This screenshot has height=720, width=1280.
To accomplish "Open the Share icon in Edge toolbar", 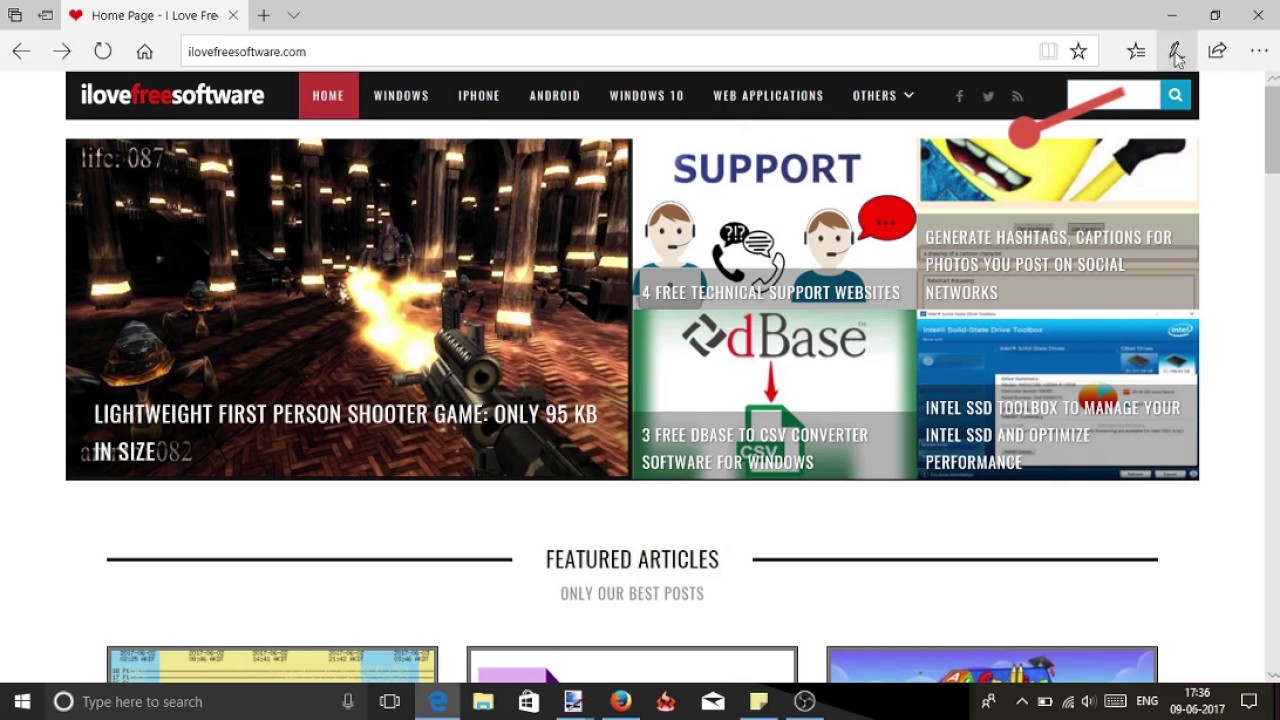I will tap(1217, 51).
